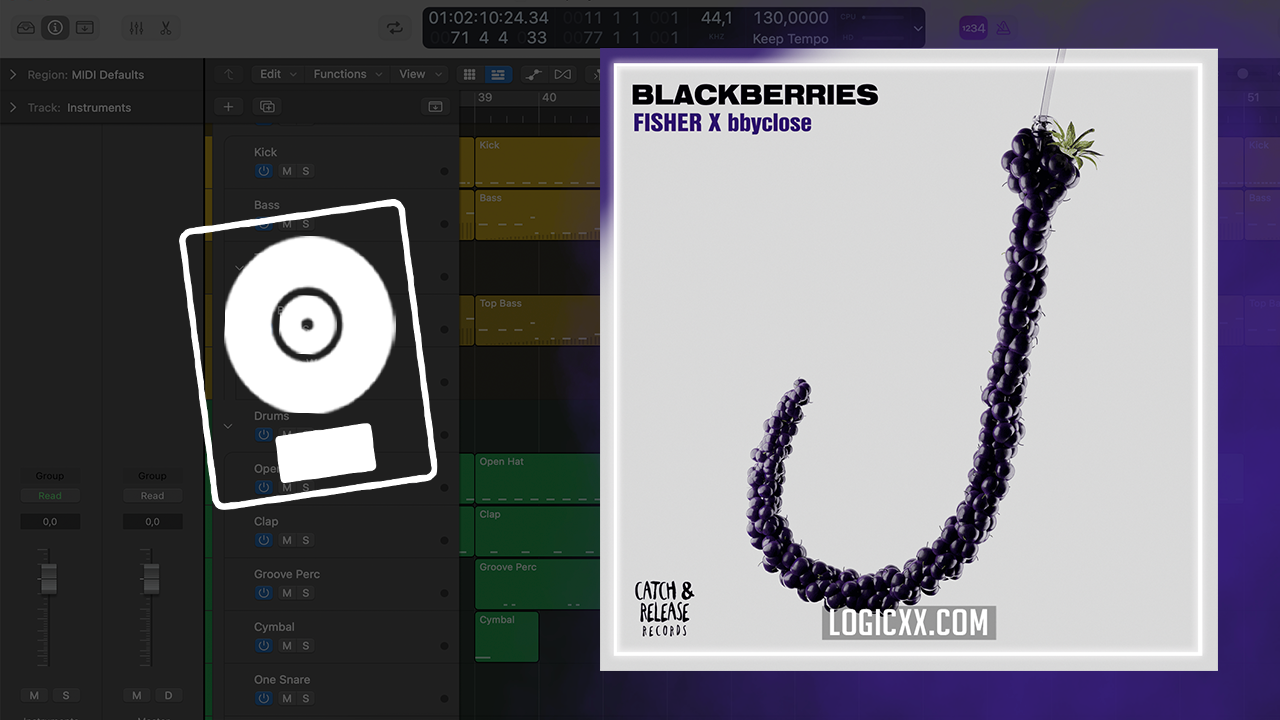The image size is (1280, 720).
Task: Toggle power on the Kick track
Action: click(x=264, y=171)
